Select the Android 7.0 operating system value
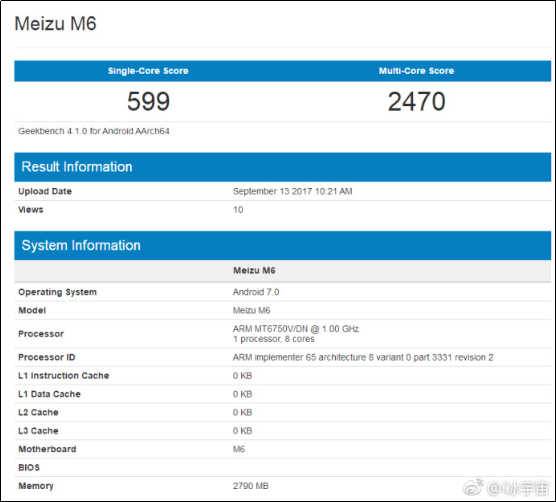This screenshot has width=556, height=502. 256,292
